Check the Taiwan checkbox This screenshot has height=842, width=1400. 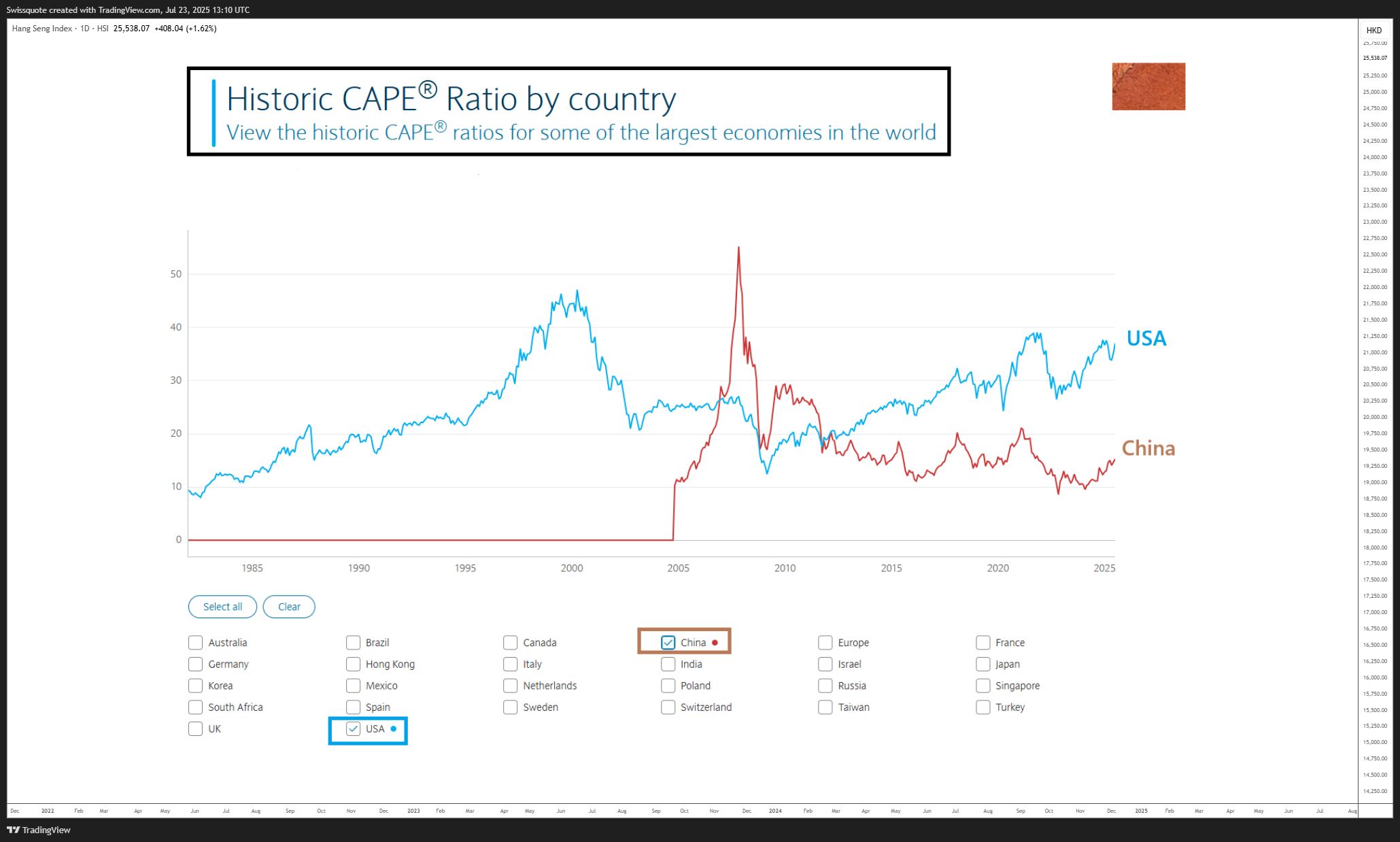(x=825, y=707)
